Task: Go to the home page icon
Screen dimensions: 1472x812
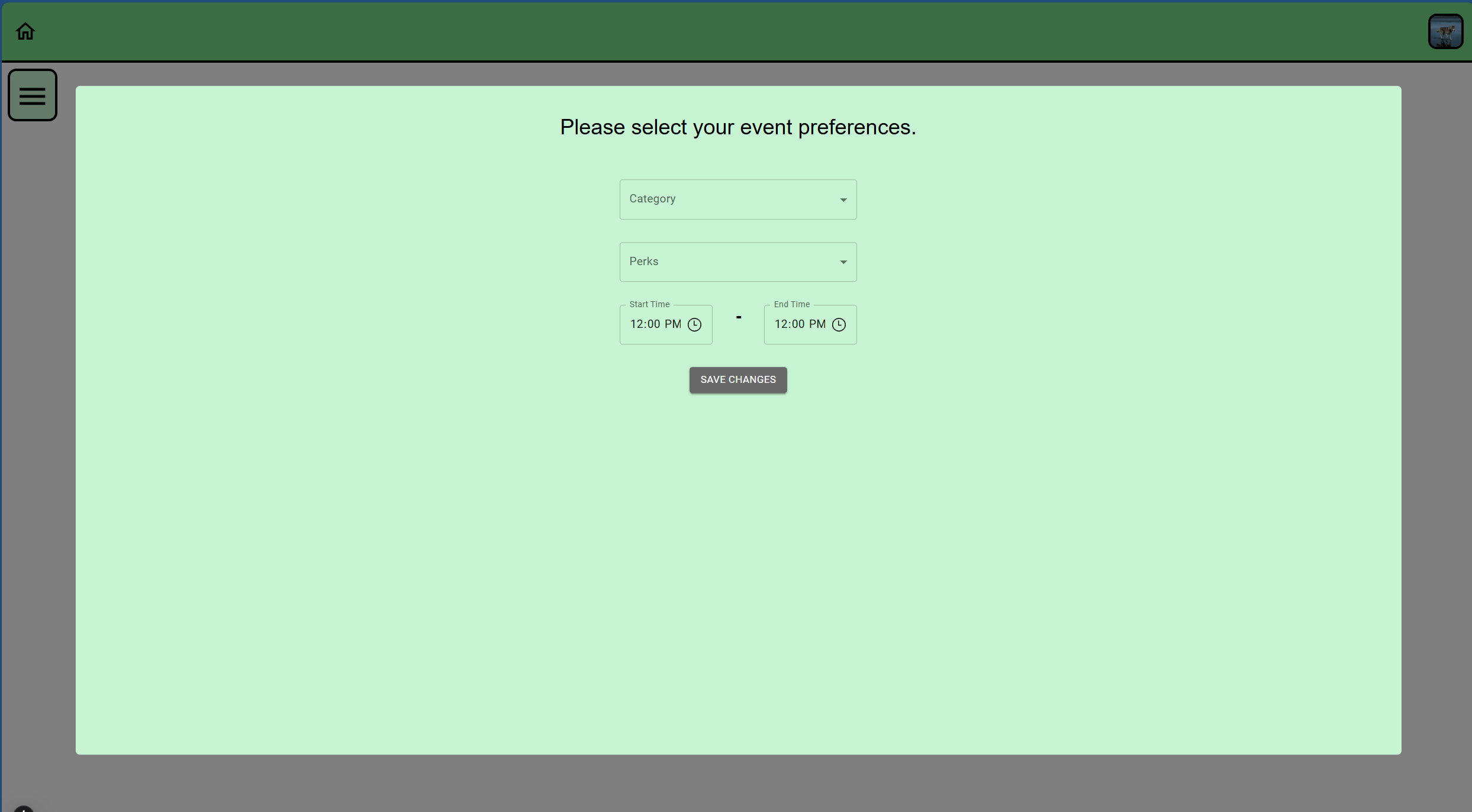Action: click(25, 31)
